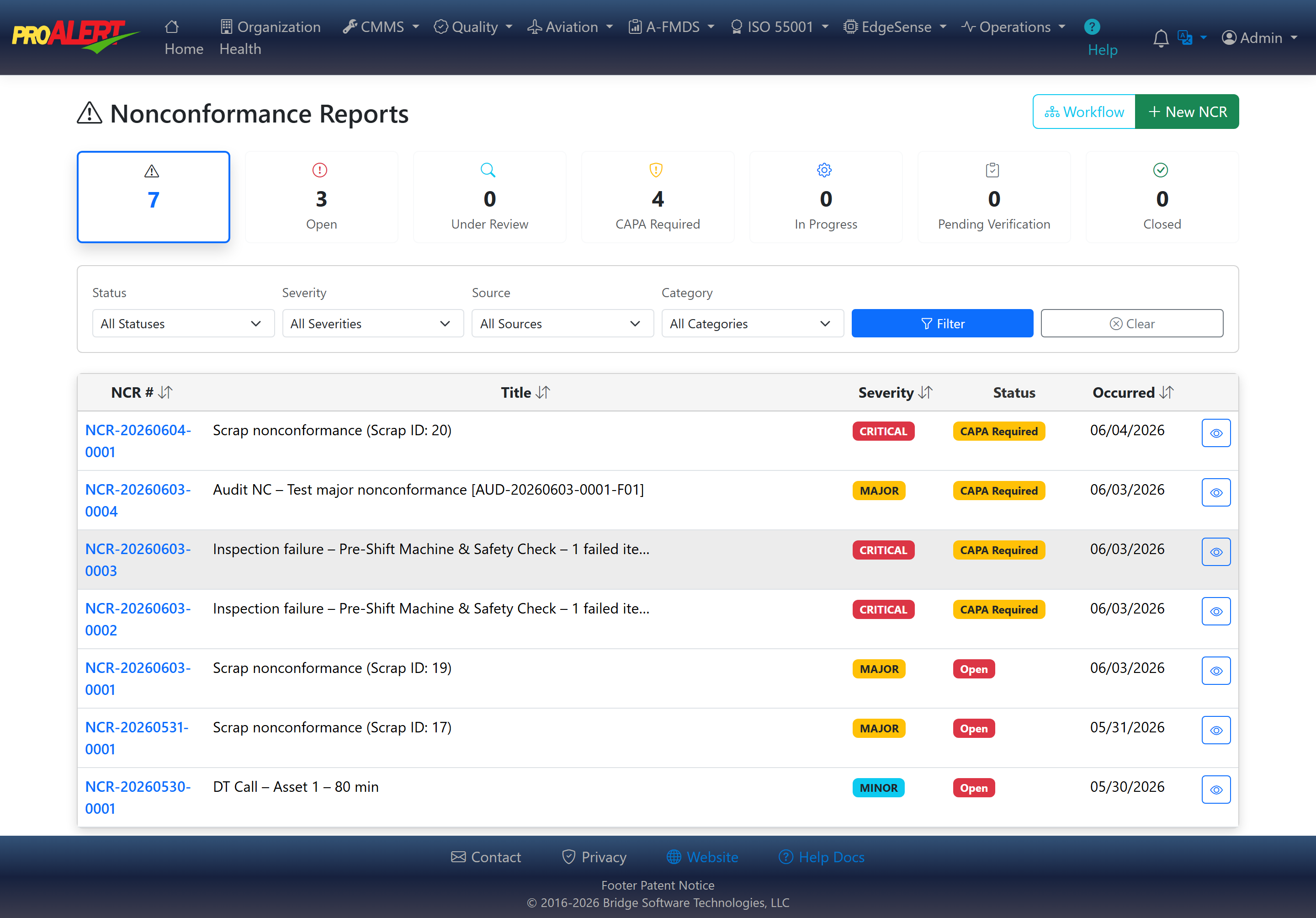This screenshot has width=1316, height=918.
Task: Click the Home house icon
Action: tap(172, 27)
